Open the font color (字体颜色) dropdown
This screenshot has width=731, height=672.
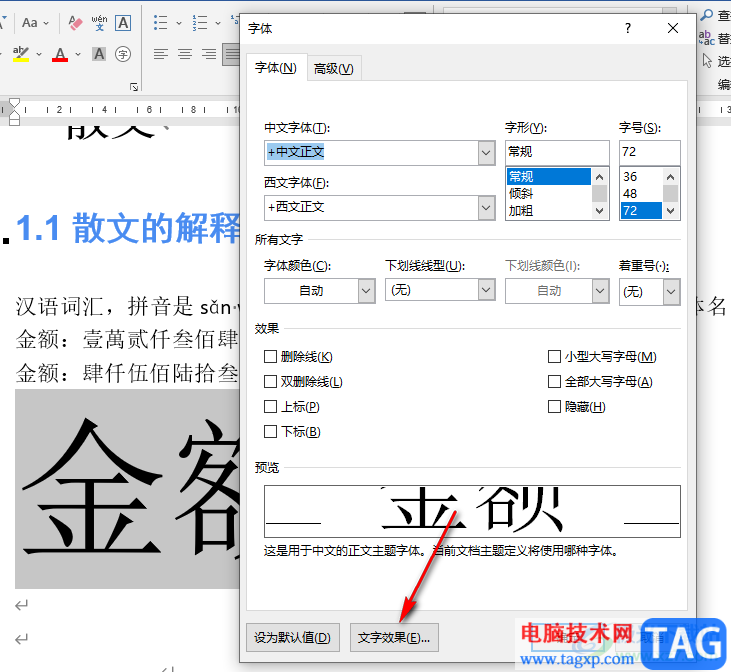pyautogui.click(x=366, y=291)
